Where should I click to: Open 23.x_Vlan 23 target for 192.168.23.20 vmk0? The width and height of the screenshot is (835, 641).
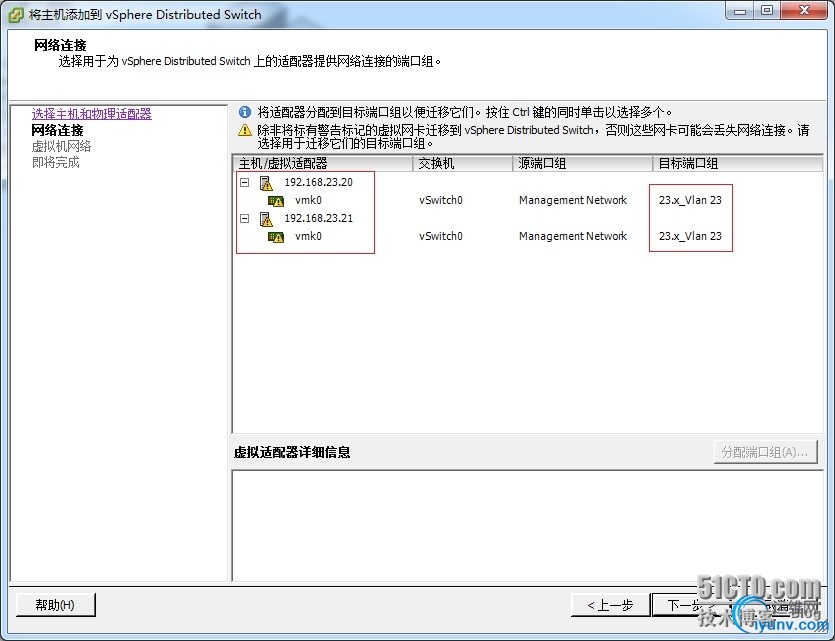tap(690, 200)
